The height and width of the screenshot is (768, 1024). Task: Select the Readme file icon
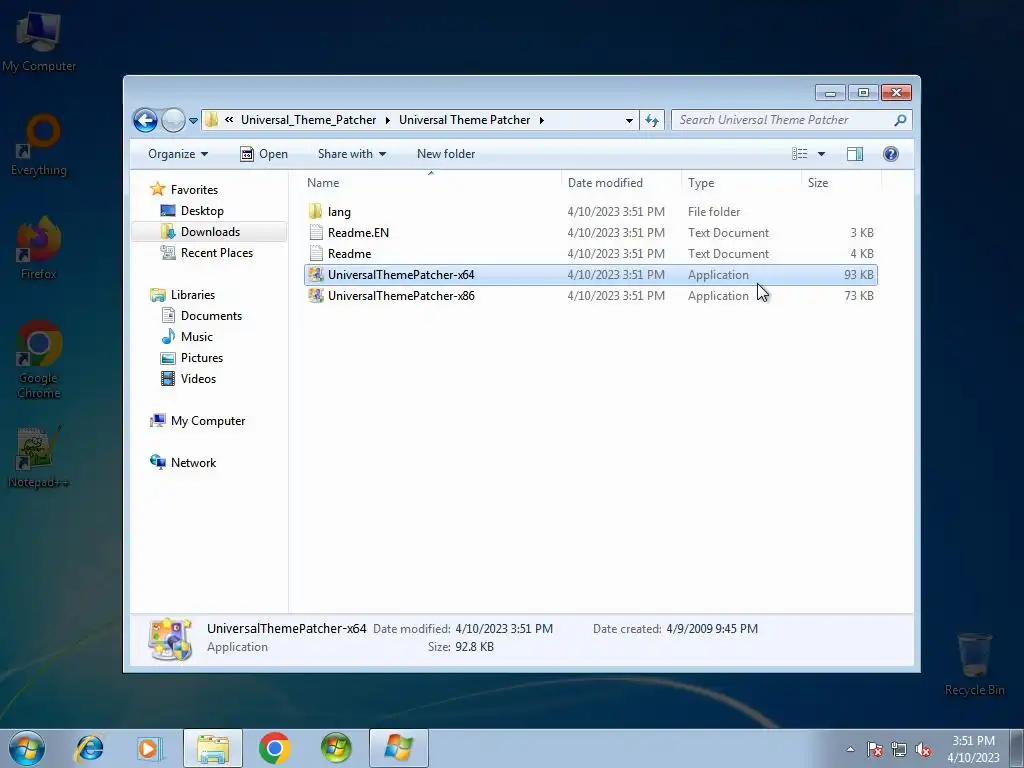(316, 253)
